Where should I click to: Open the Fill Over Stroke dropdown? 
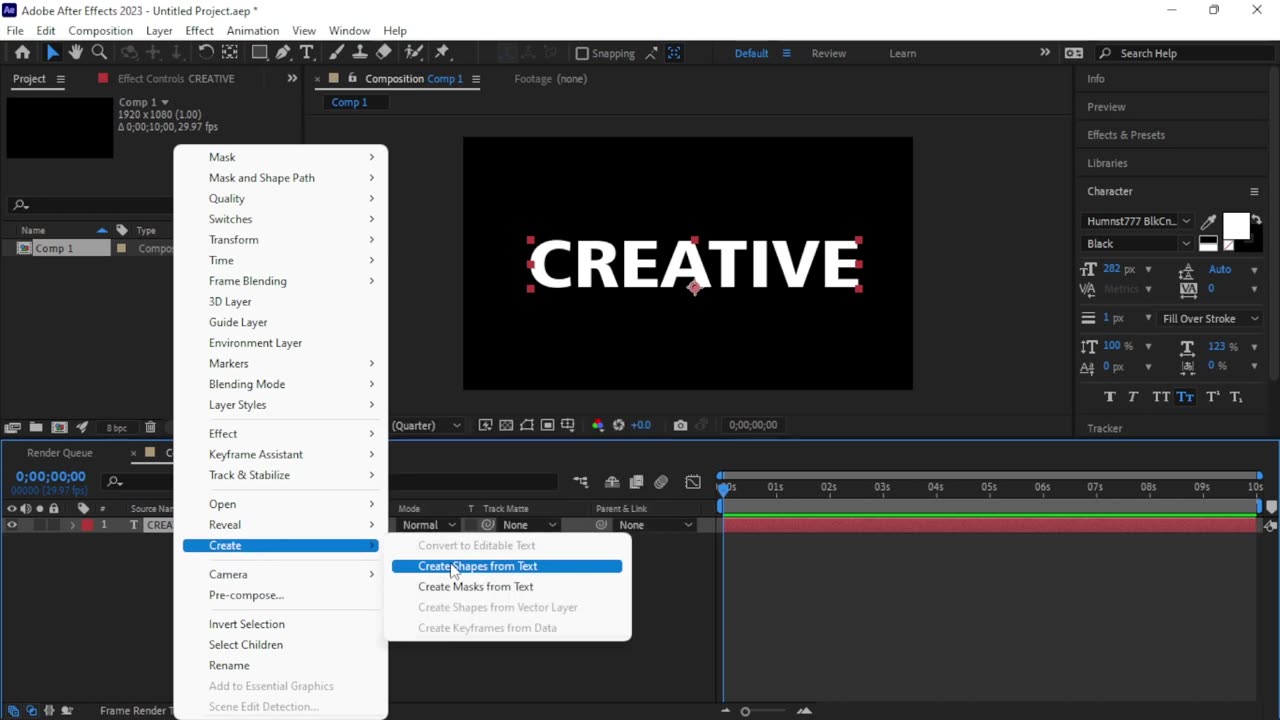1209,318
